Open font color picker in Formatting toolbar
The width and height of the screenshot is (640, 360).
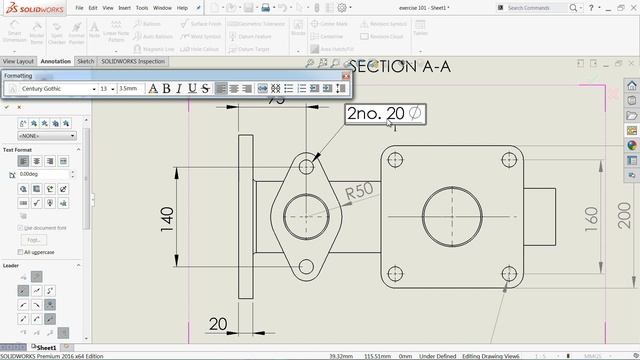coord(153,89)
